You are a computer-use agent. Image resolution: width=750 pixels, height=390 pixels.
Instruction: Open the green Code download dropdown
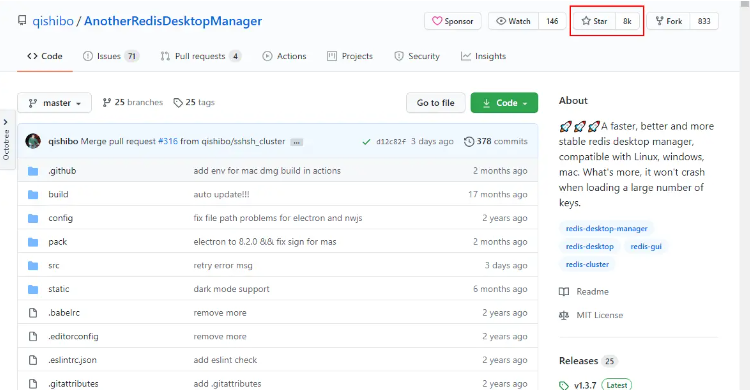504,103
